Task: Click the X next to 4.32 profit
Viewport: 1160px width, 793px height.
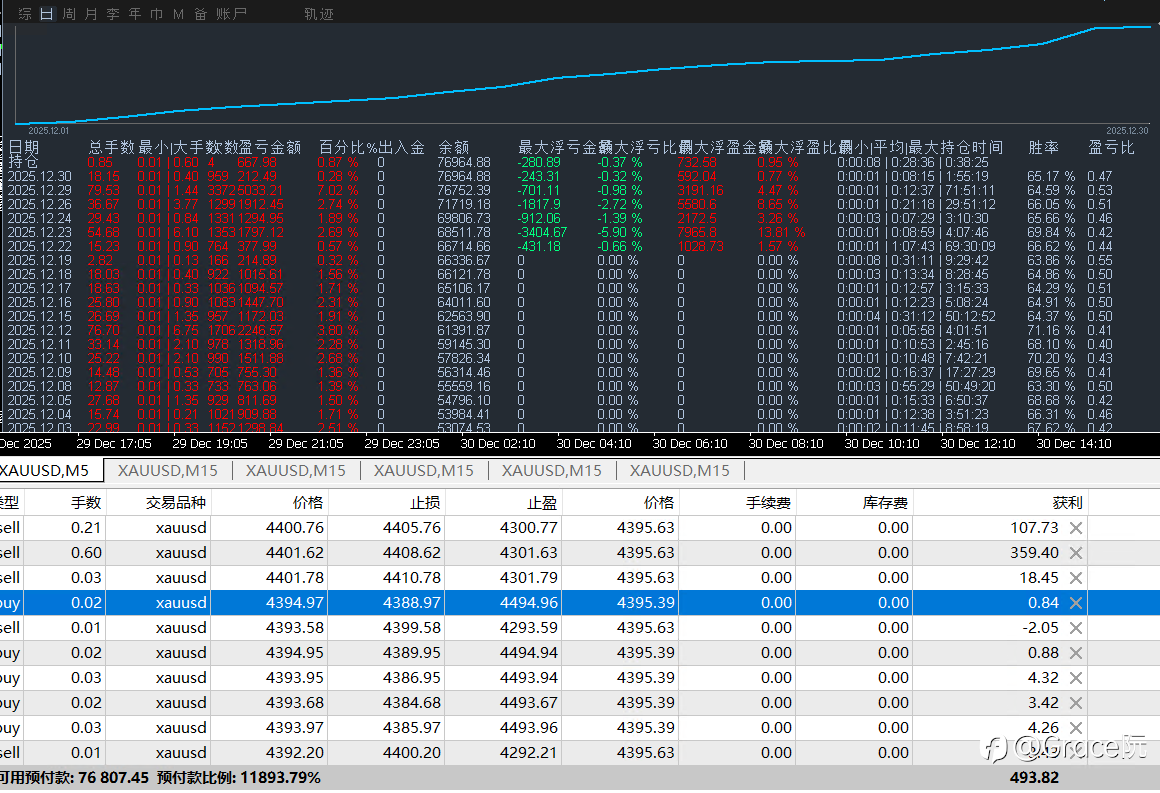Action: [1076, 678]
